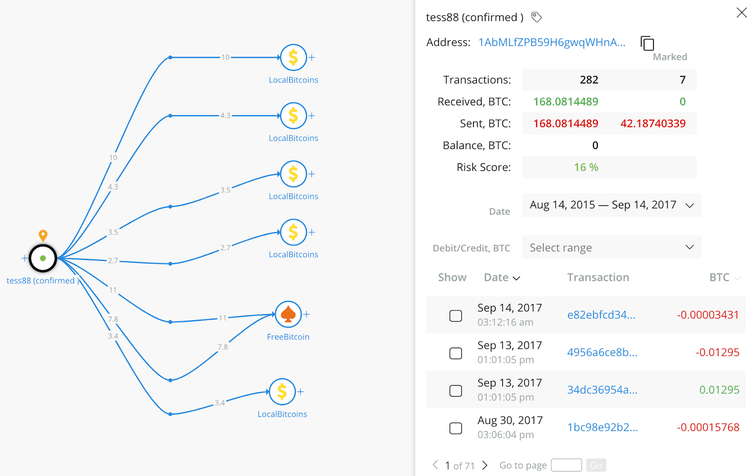
Task: Select the tess88 central wallet node
Action: click(43, 258)
